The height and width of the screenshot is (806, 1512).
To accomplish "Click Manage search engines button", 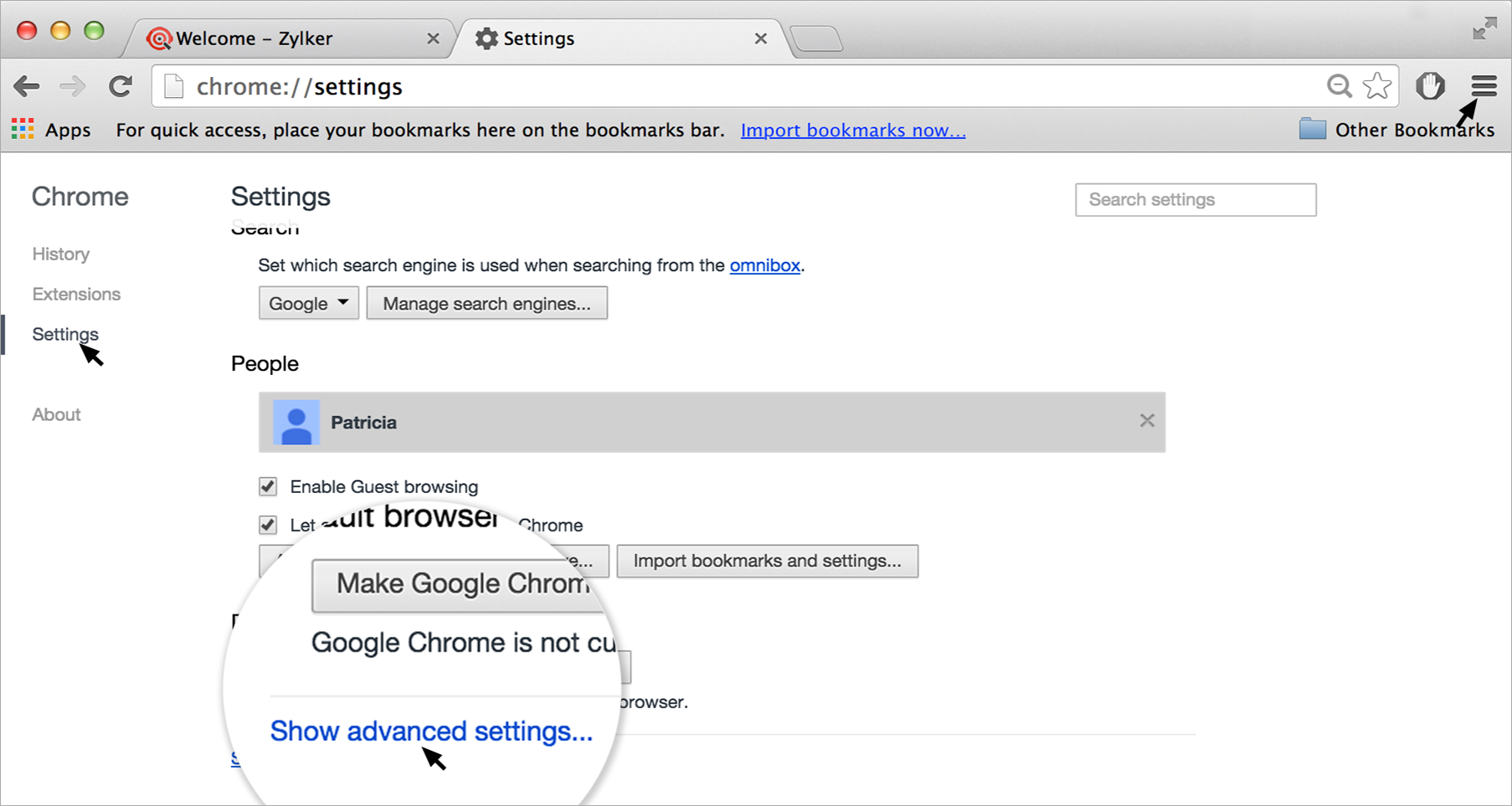I will click(x=486, y=303).
